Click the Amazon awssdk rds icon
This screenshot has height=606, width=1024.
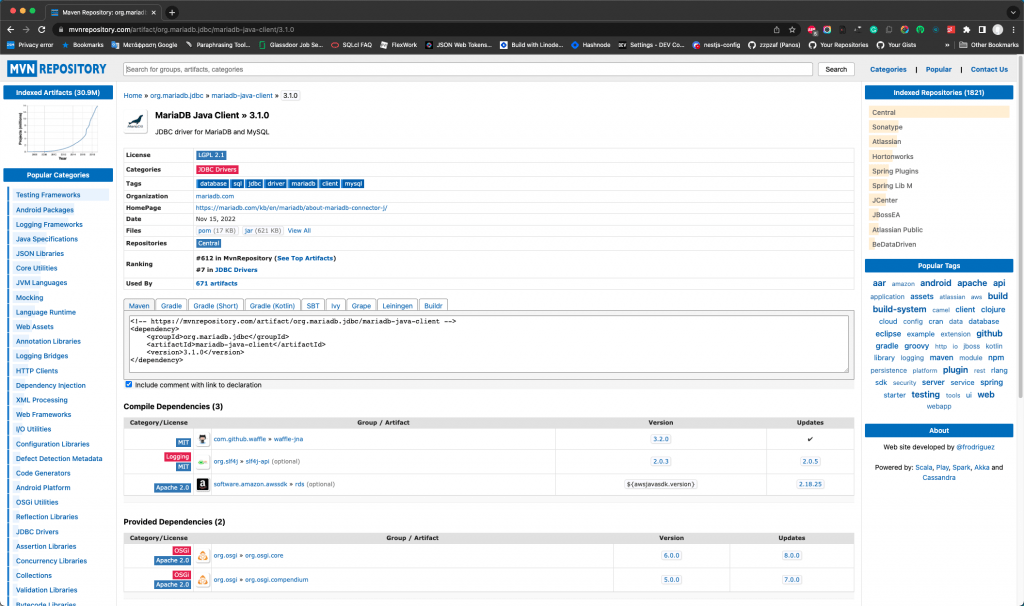202,484
